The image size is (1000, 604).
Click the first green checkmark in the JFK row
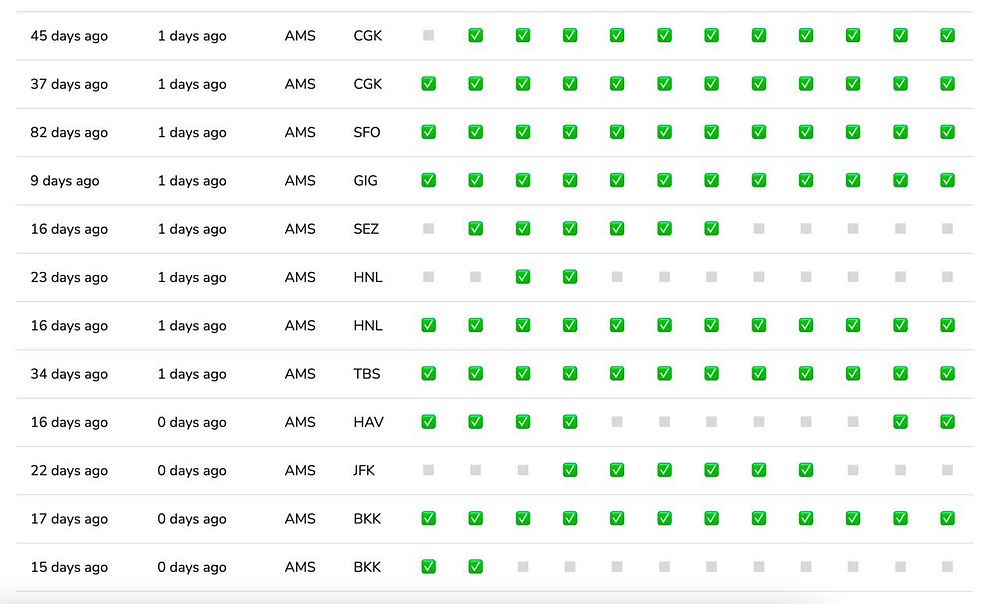[570, 470]
